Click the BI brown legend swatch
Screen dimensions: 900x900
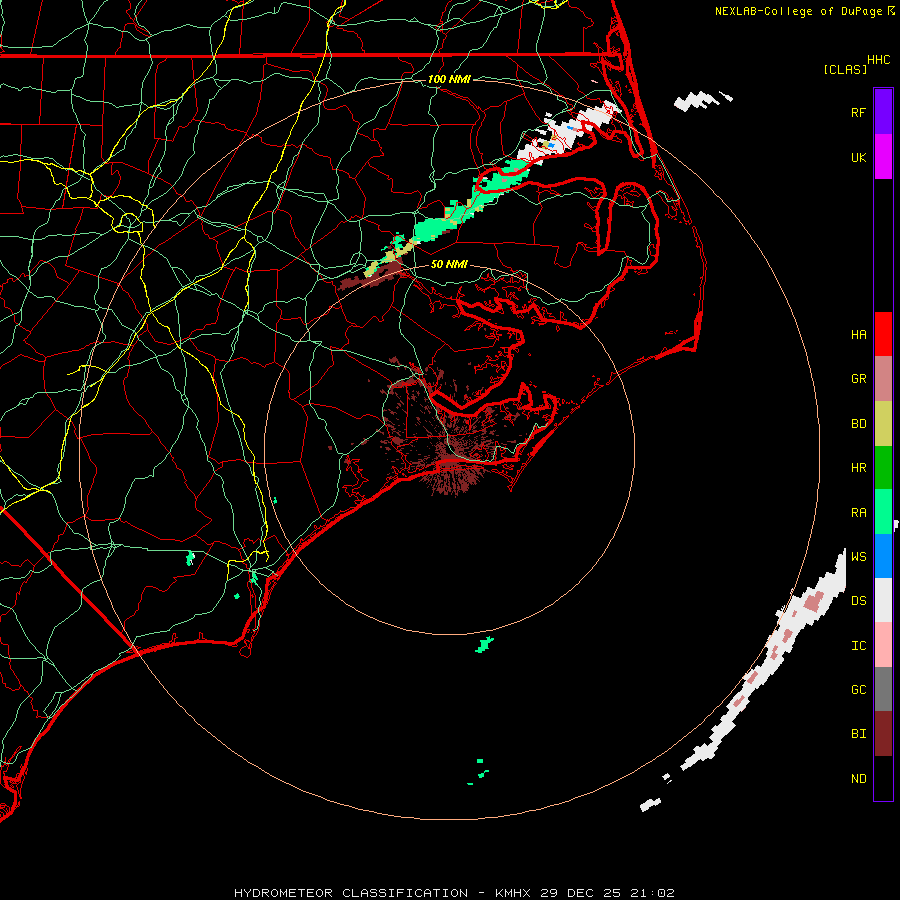[x=883, y=734]
